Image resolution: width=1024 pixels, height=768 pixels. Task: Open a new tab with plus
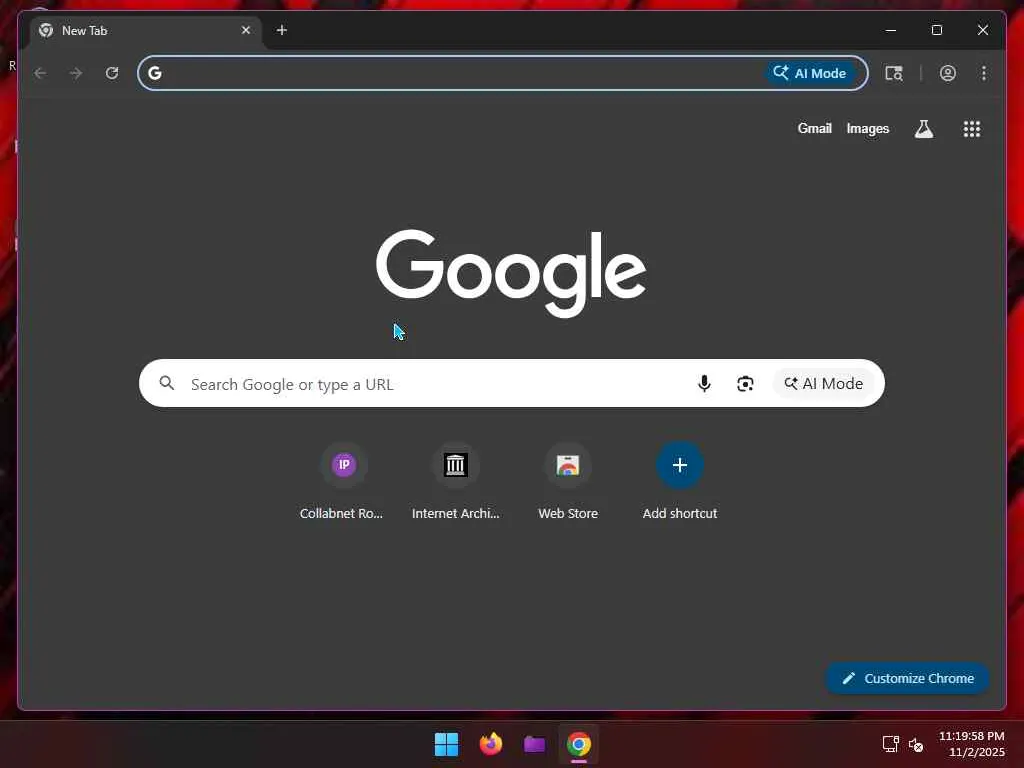point(281,30)
